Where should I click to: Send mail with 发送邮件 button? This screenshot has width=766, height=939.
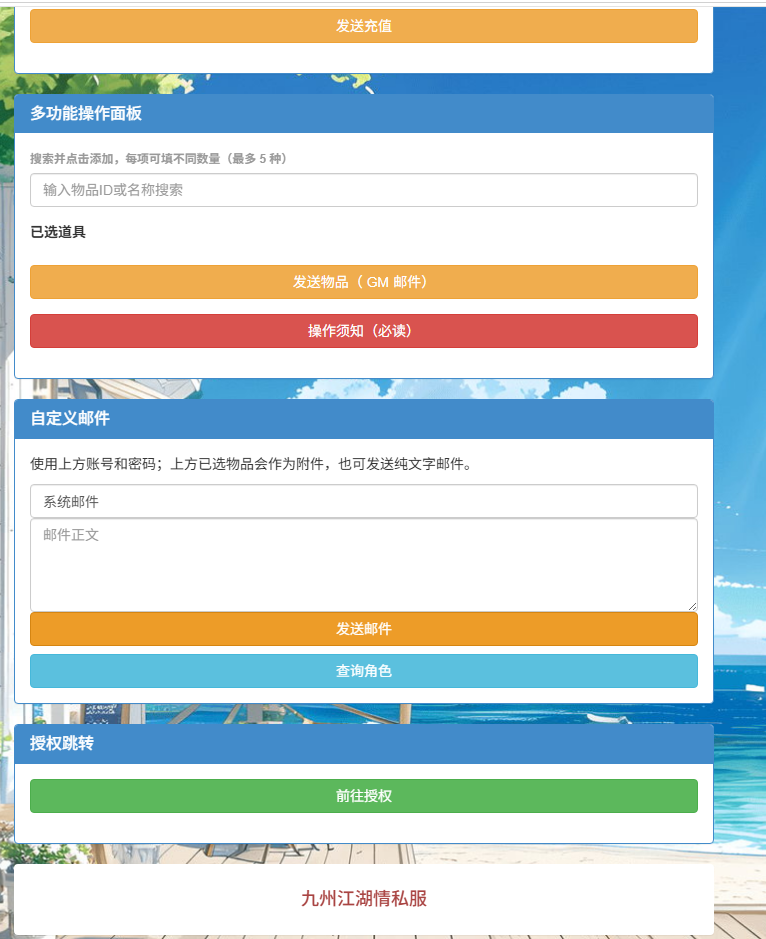coord(364,629)
